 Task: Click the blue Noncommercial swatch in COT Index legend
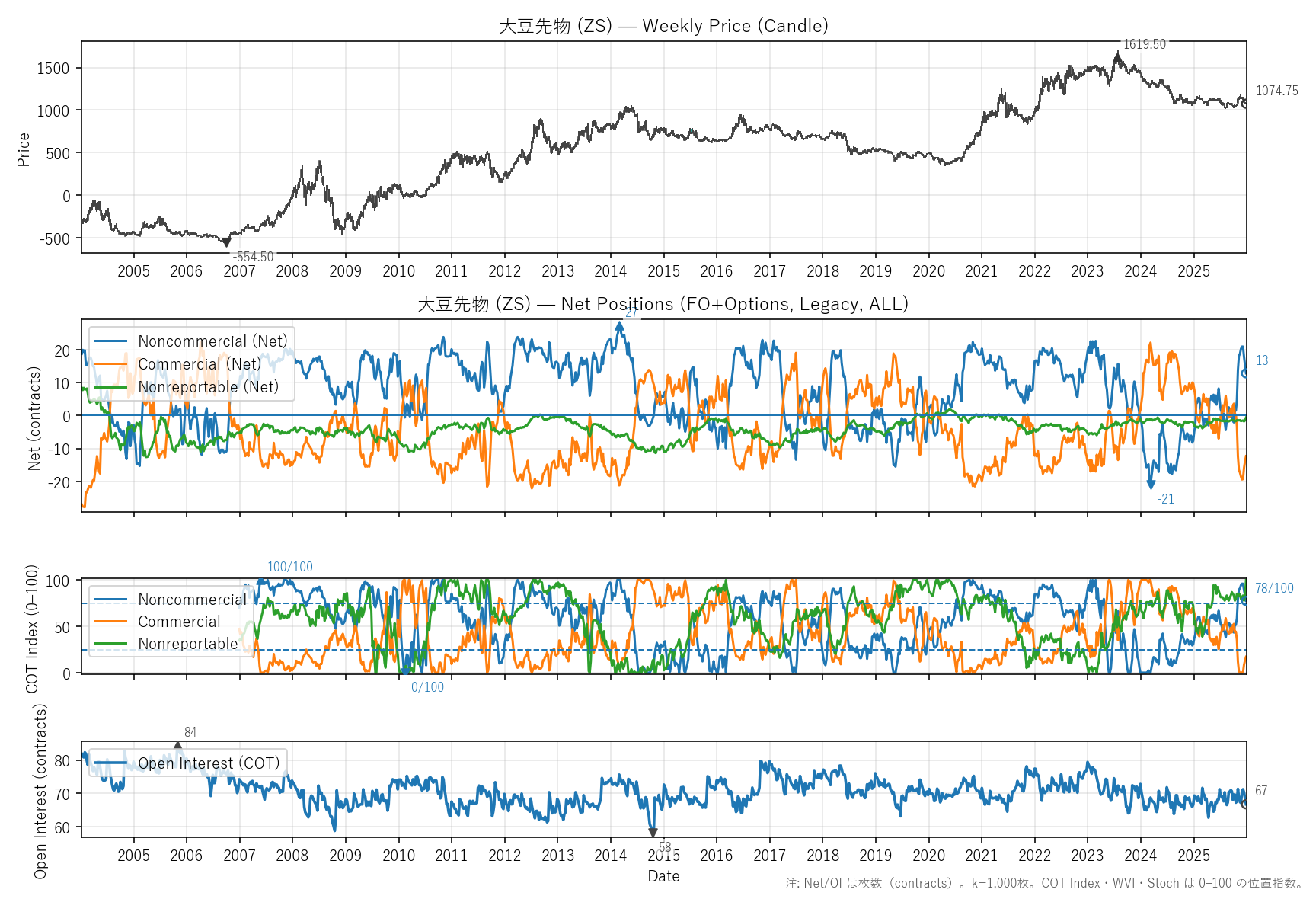pyautogui.click(x=110, y=600)
